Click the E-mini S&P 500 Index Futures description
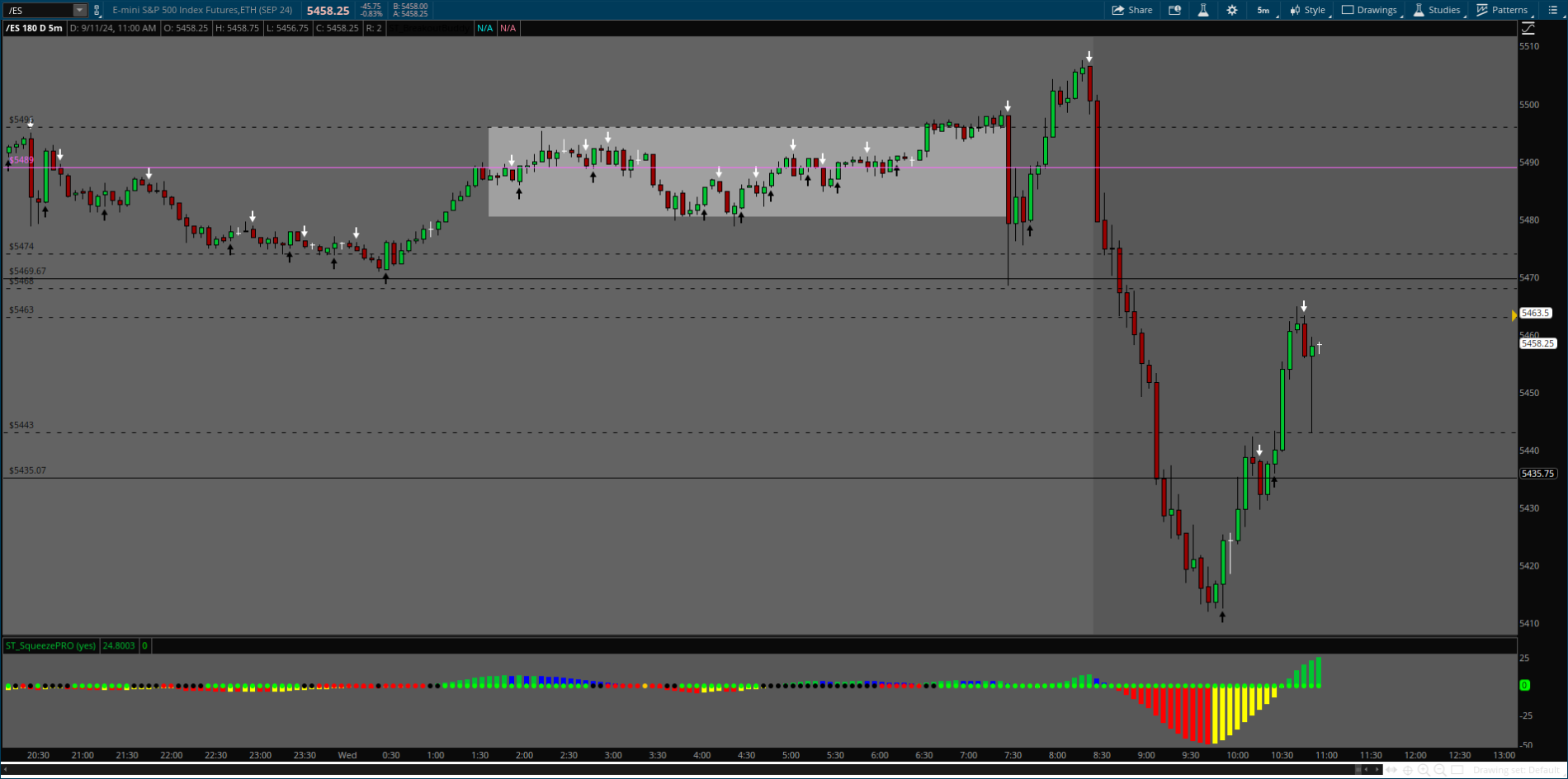This screenshot has height=779, width=1568. click(202, 11)
